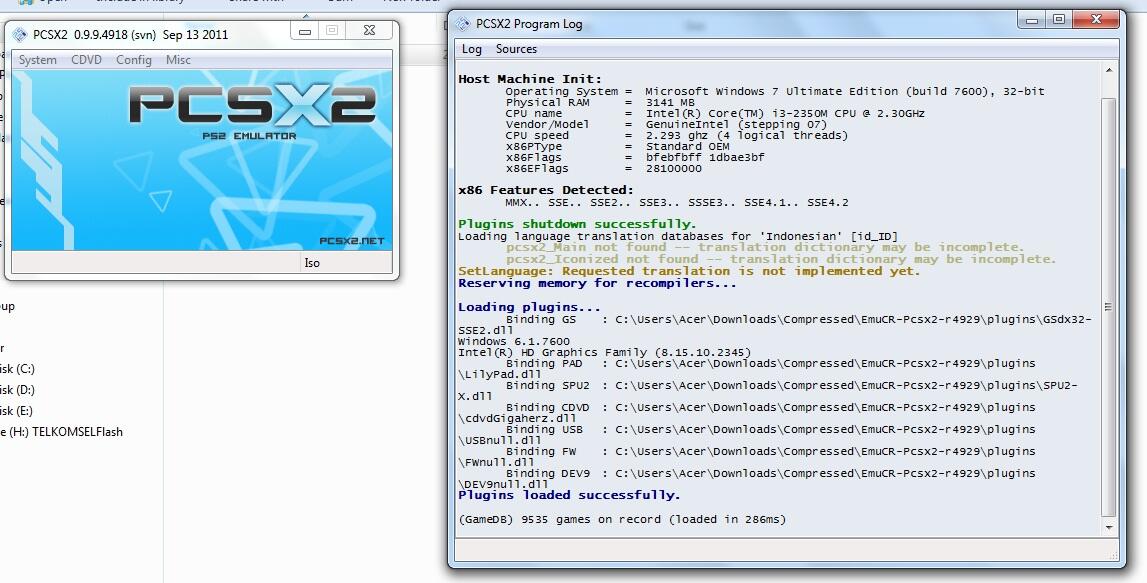Click the 'pcsx2_Main not found' warning line

pos(765,247)
